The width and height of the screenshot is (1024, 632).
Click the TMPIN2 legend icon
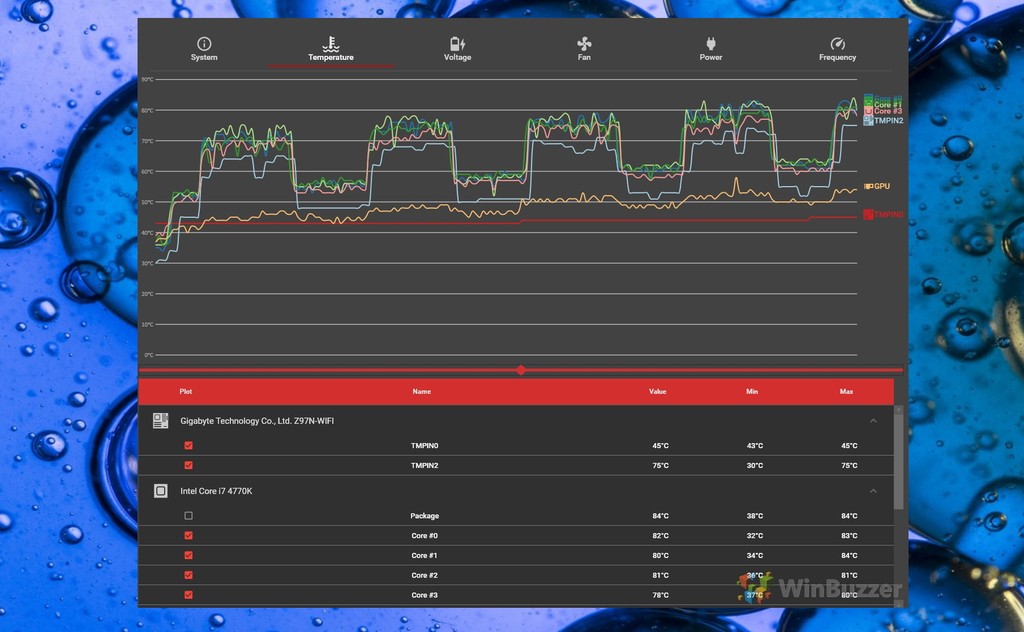tap(869, 119)
